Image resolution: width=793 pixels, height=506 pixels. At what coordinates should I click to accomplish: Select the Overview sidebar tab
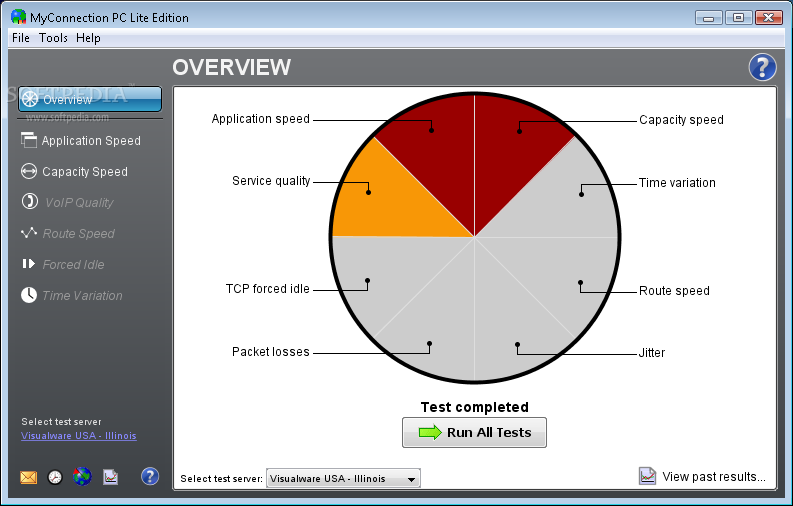coord(90,99)
